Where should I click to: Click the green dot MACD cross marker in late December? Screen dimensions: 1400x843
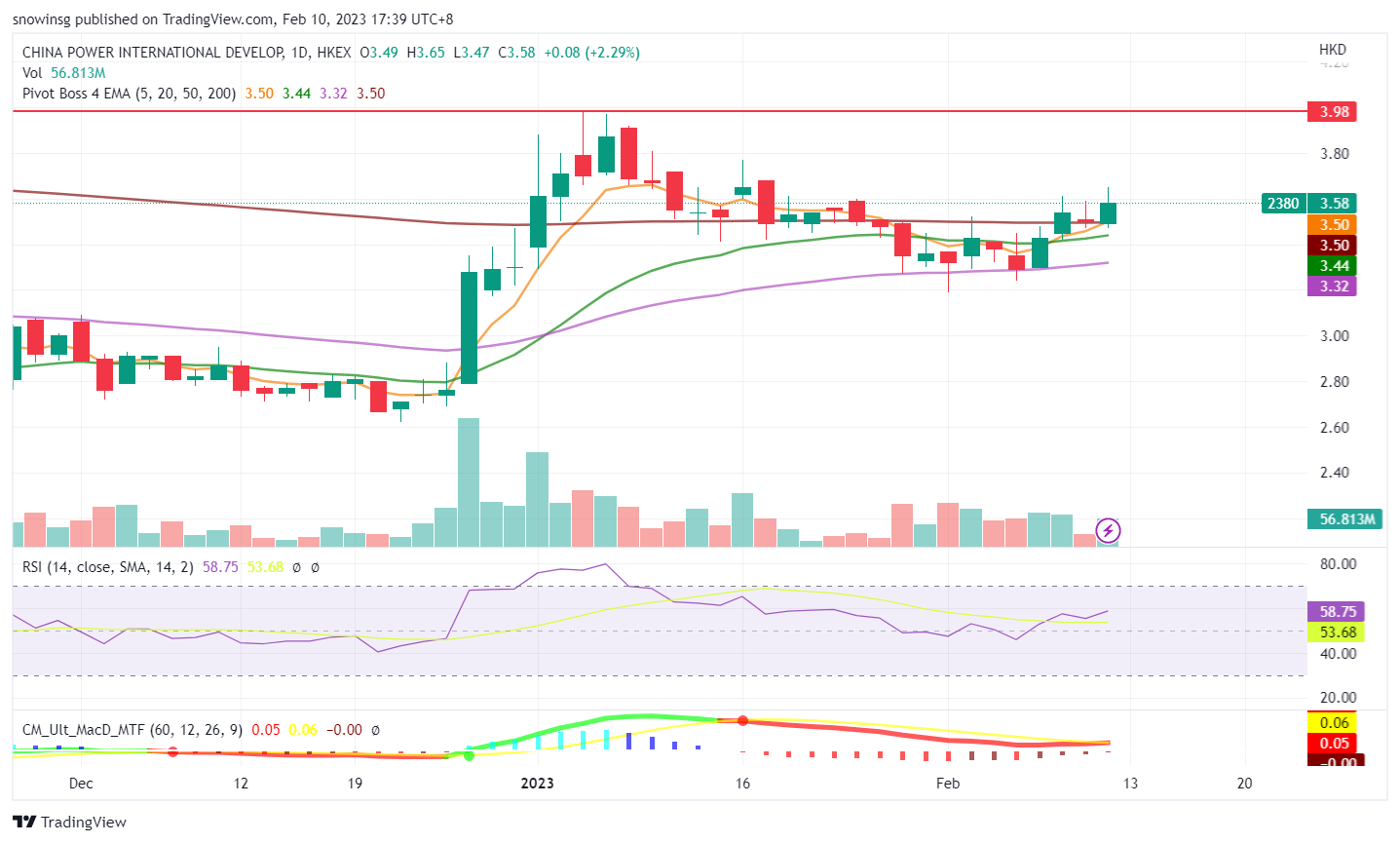point(469,755)
